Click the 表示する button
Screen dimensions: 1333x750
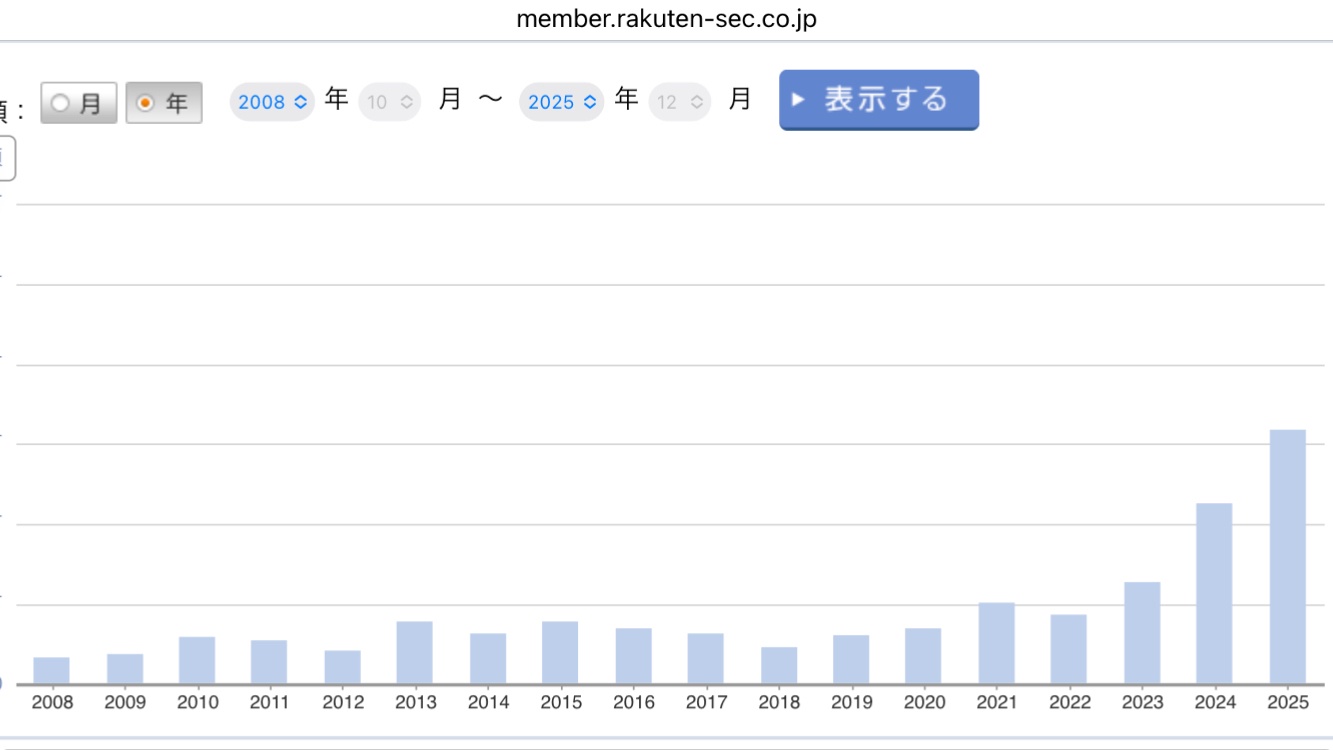[878, 100]
